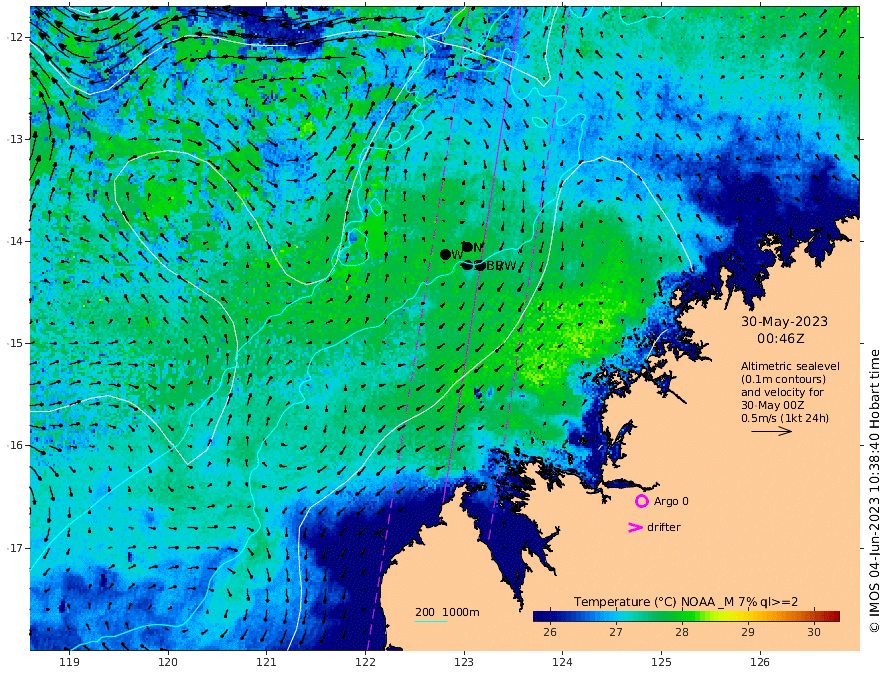Image resolution: width=880 pixels, height=680 pixels.
Task: Click the '200 1000m' depth legend text
Action: point(447,612)
